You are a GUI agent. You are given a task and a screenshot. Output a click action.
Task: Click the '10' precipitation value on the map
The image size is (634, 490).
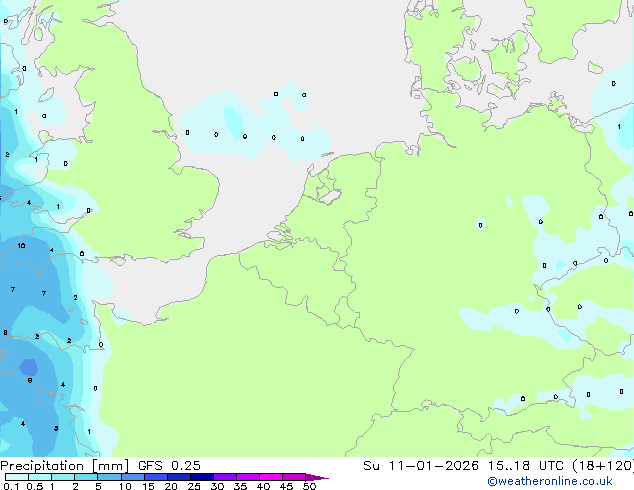coord(21,245)
